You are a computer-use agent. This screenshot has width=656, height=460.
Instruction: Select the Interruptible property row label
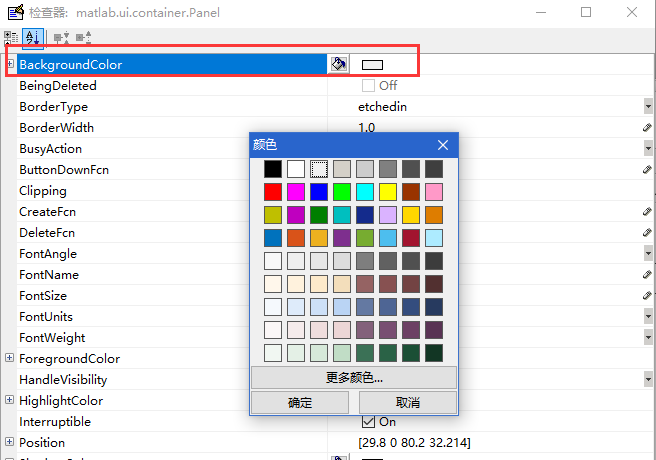click(55, 422)
